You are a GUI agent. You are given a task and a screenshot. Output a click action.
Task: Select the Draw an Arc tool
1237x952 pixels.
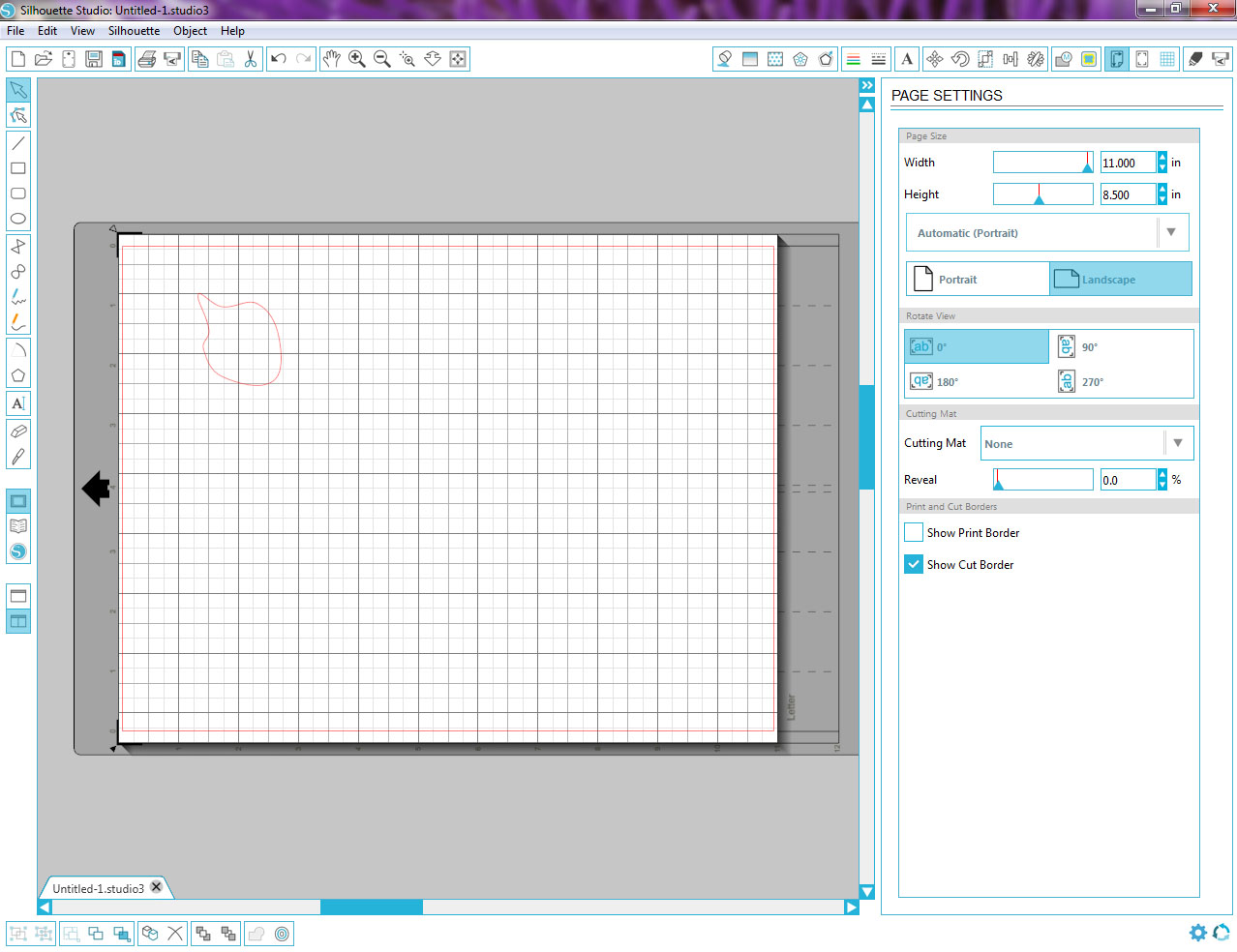[18, 350]
